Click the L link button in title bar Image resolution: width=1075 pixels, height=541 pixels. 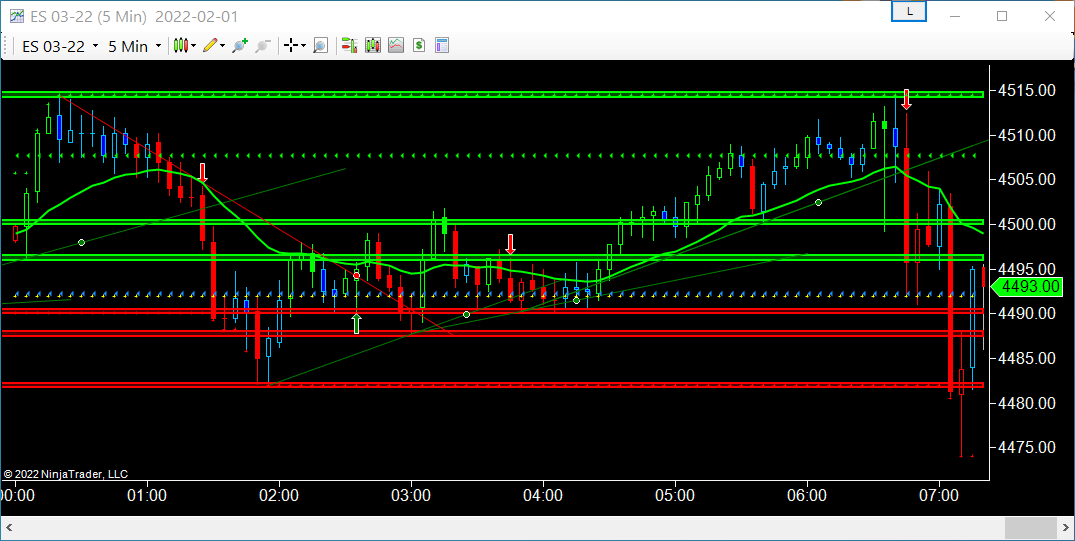(909, 12)
